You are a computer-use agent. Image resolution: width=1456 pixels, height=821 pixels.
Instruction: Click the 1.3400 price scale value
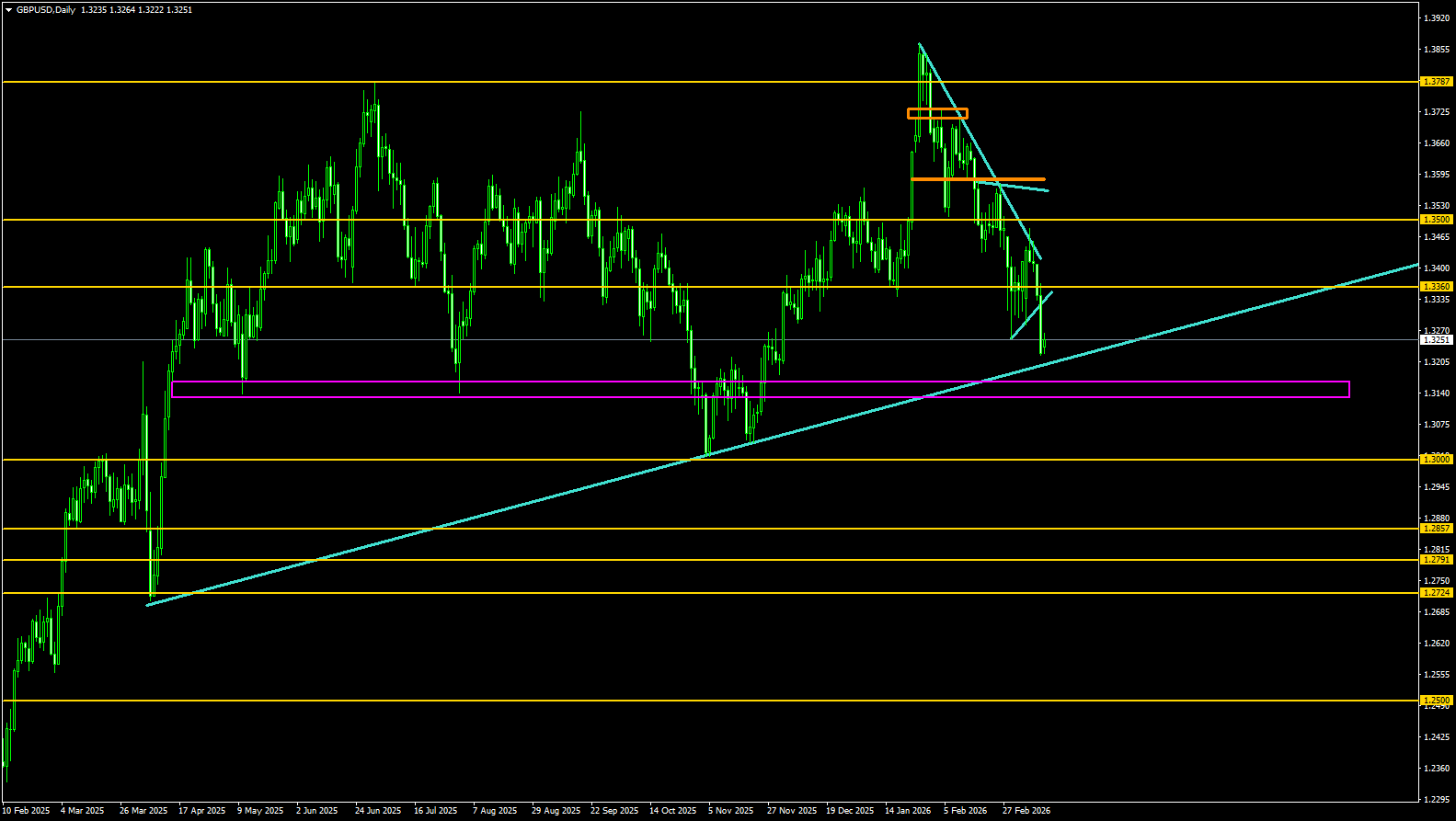1437,268
